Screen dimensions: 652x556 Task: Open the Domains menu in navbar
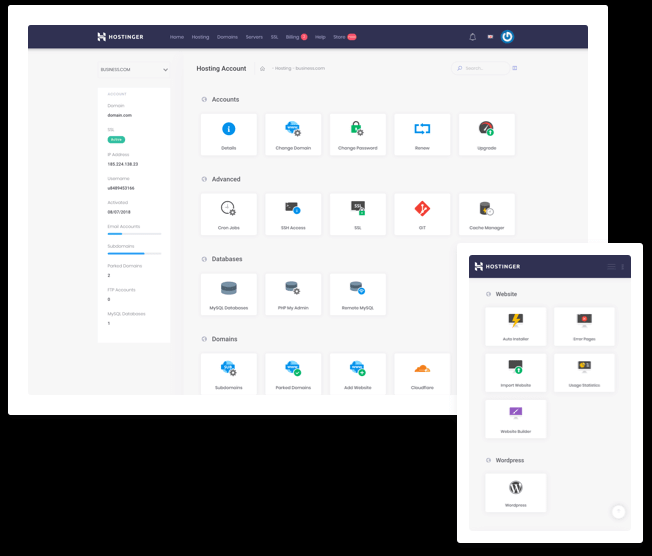pyautogui.click(x=227, y=37)
